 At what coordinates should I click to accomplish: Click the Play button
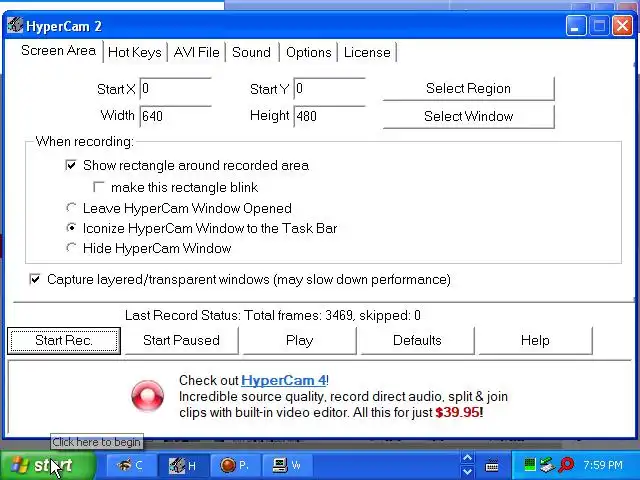pos(299,340)
